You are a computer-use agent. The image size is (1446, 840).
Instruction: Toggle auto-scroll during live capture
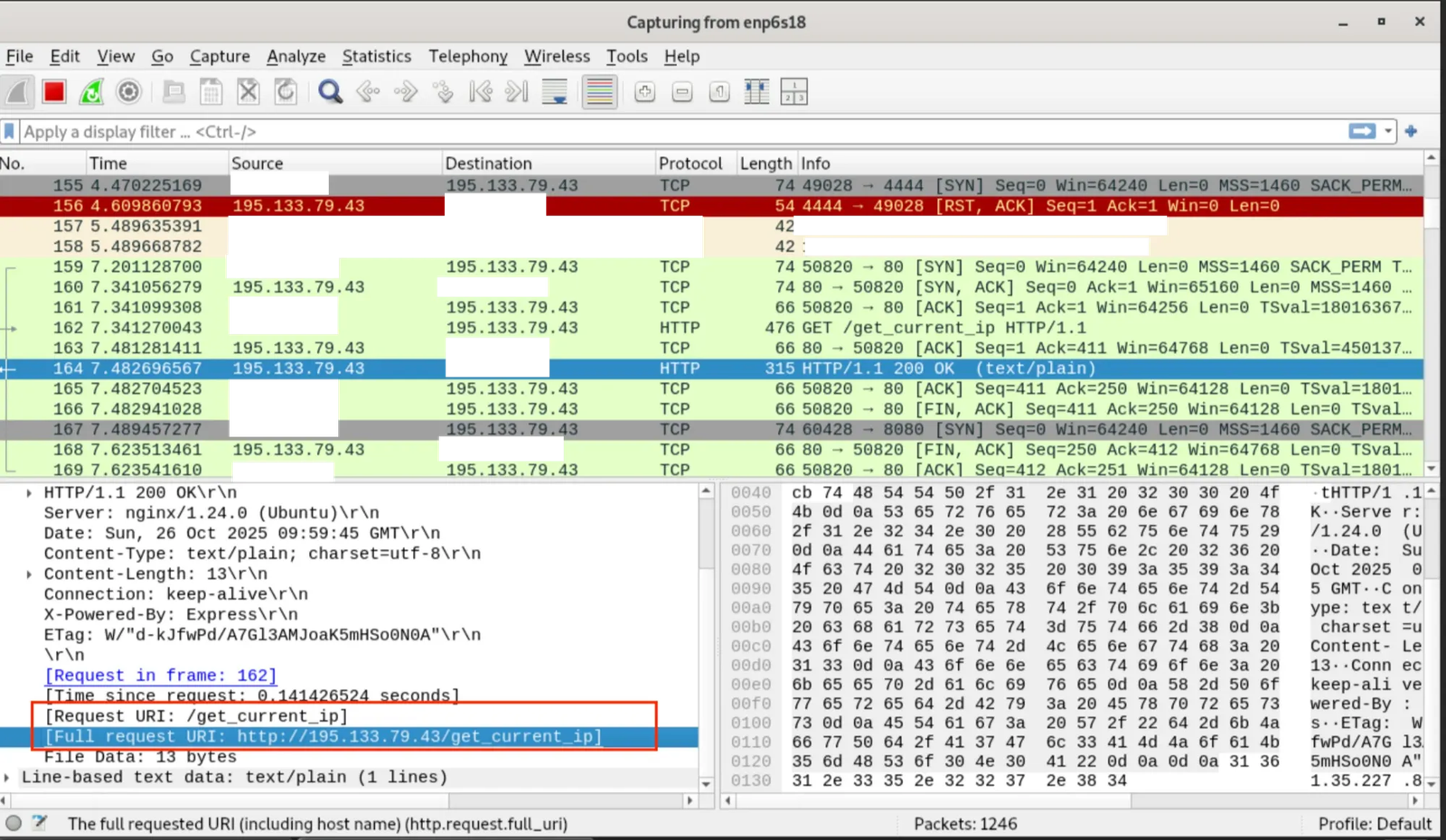[x=555, y=91]
